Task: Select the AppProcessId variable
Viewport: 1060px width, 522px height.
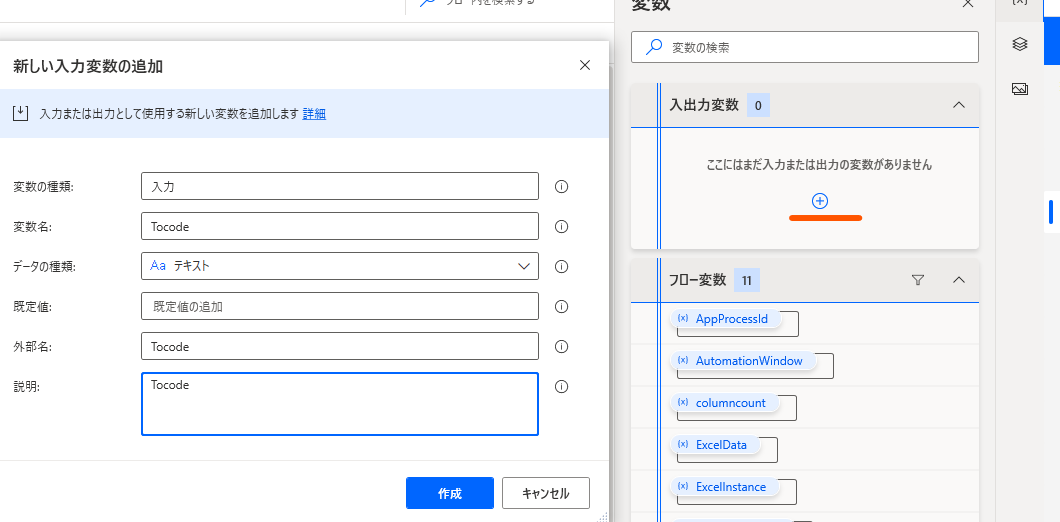Action: pos(726,319)
